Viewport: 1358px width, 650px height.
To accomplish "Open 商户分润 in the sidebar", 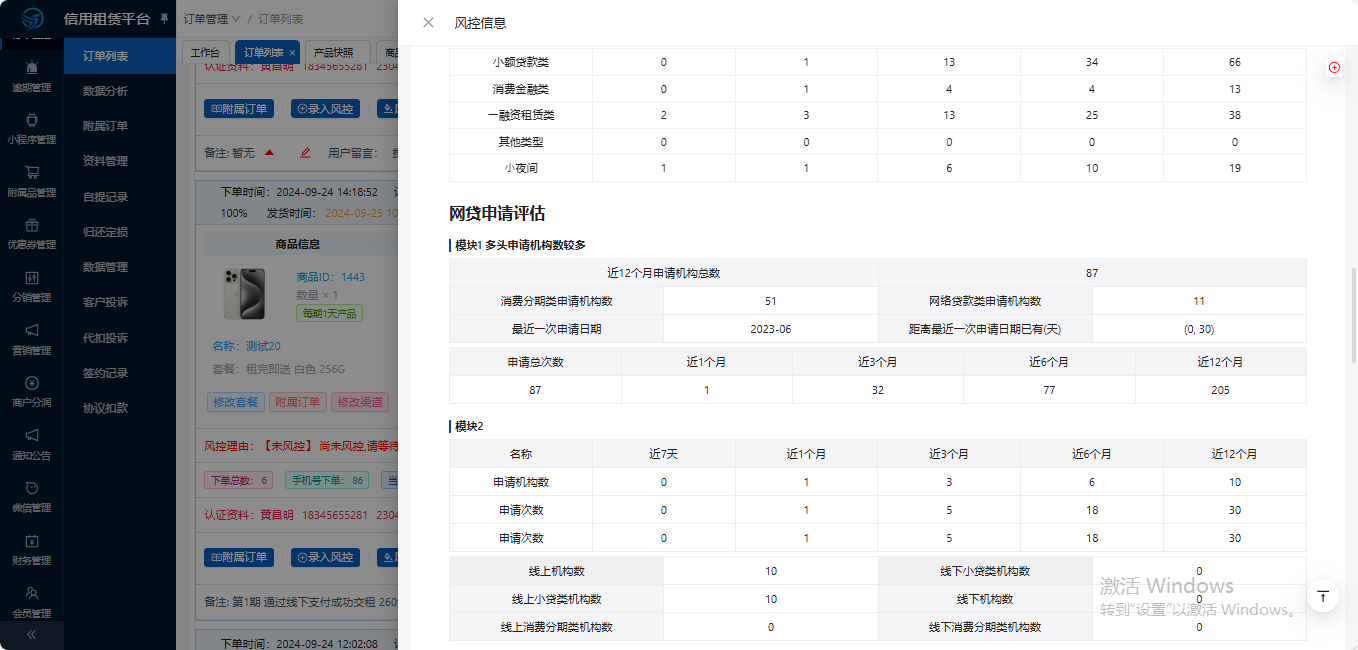I will click(31, 392).
